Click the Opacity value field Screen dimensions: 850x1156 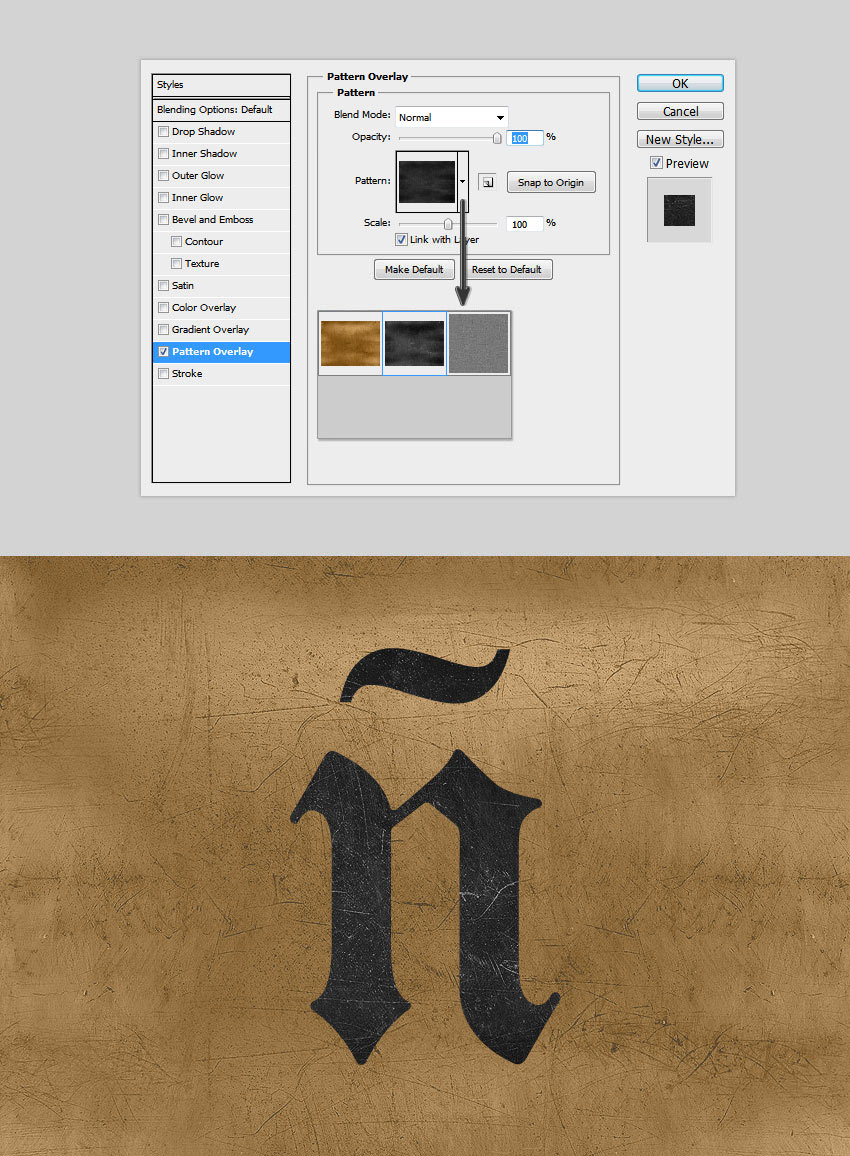[525, 139]
